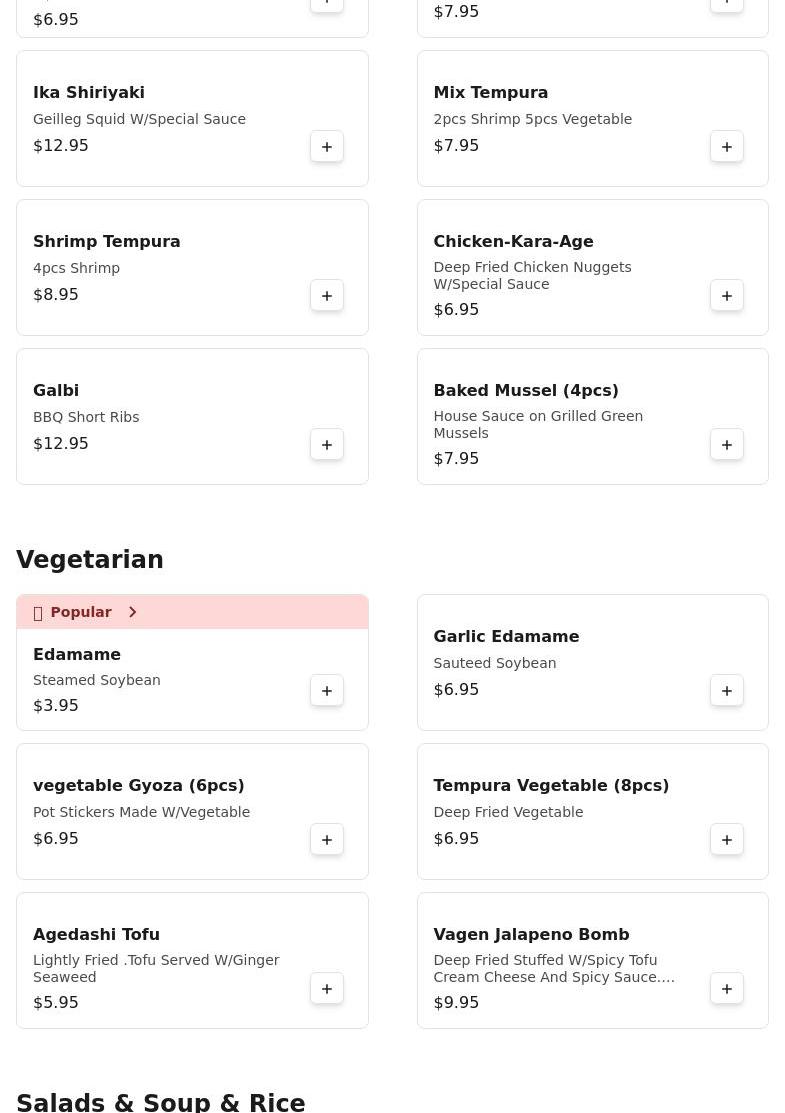Expand the Popular chevron arrow

point(132,612)
